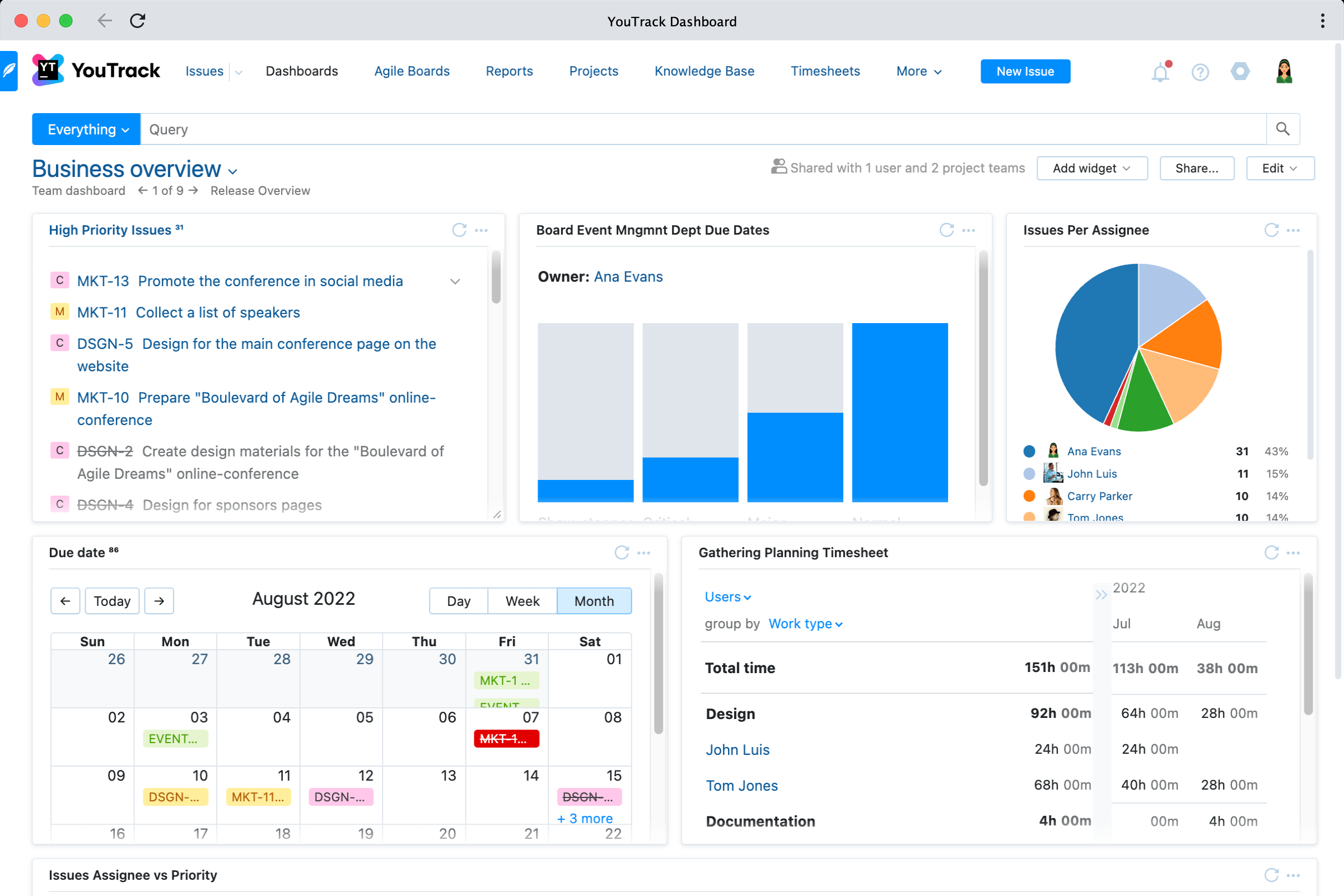This screenshot has height=896, width=1344.
Task: Open owner Ana Evans link
Action: pos(628,277)
